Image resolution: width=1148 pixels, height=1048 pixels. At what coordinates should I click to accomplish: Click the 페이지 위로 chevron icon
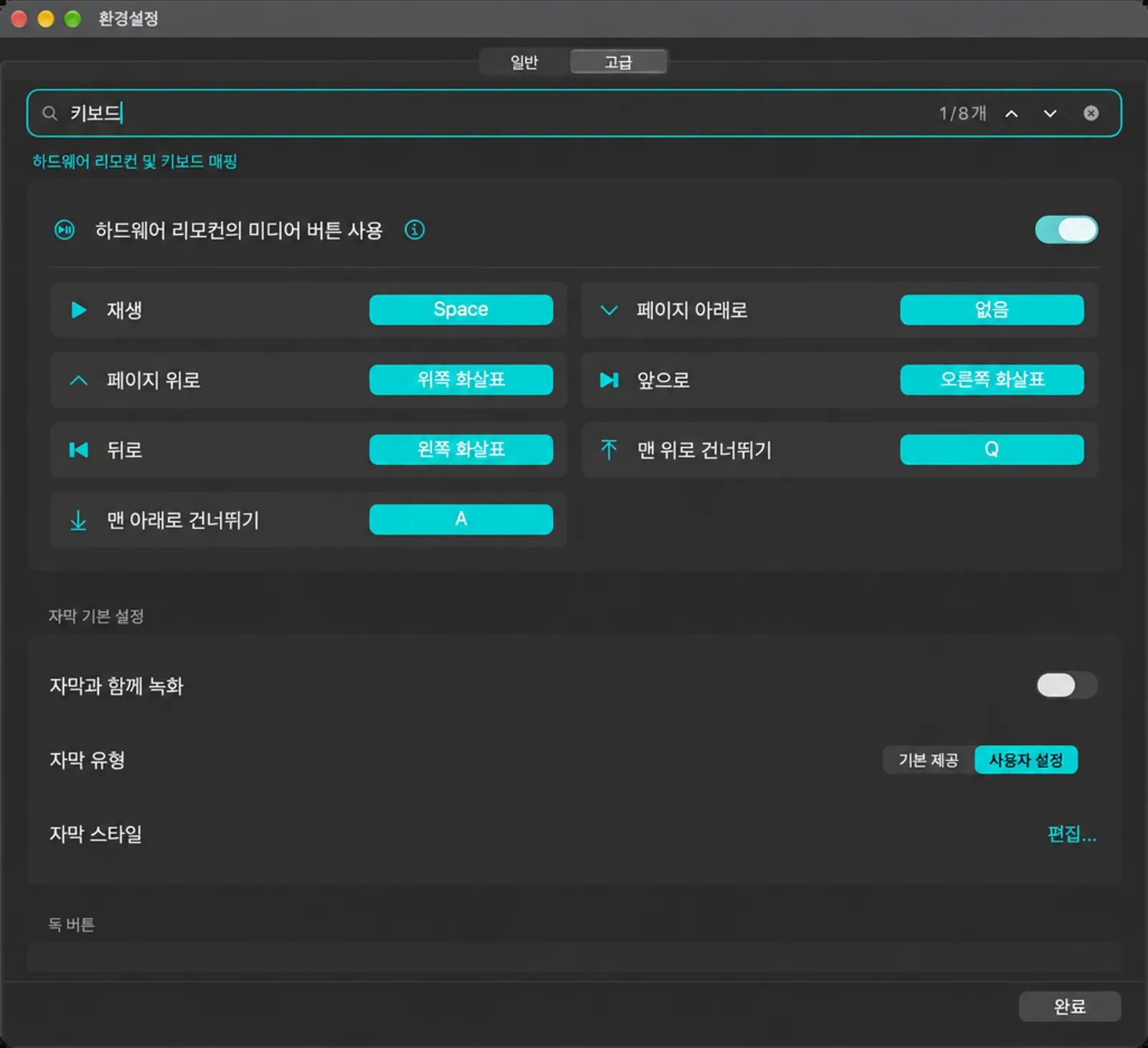tap(79, 380)
